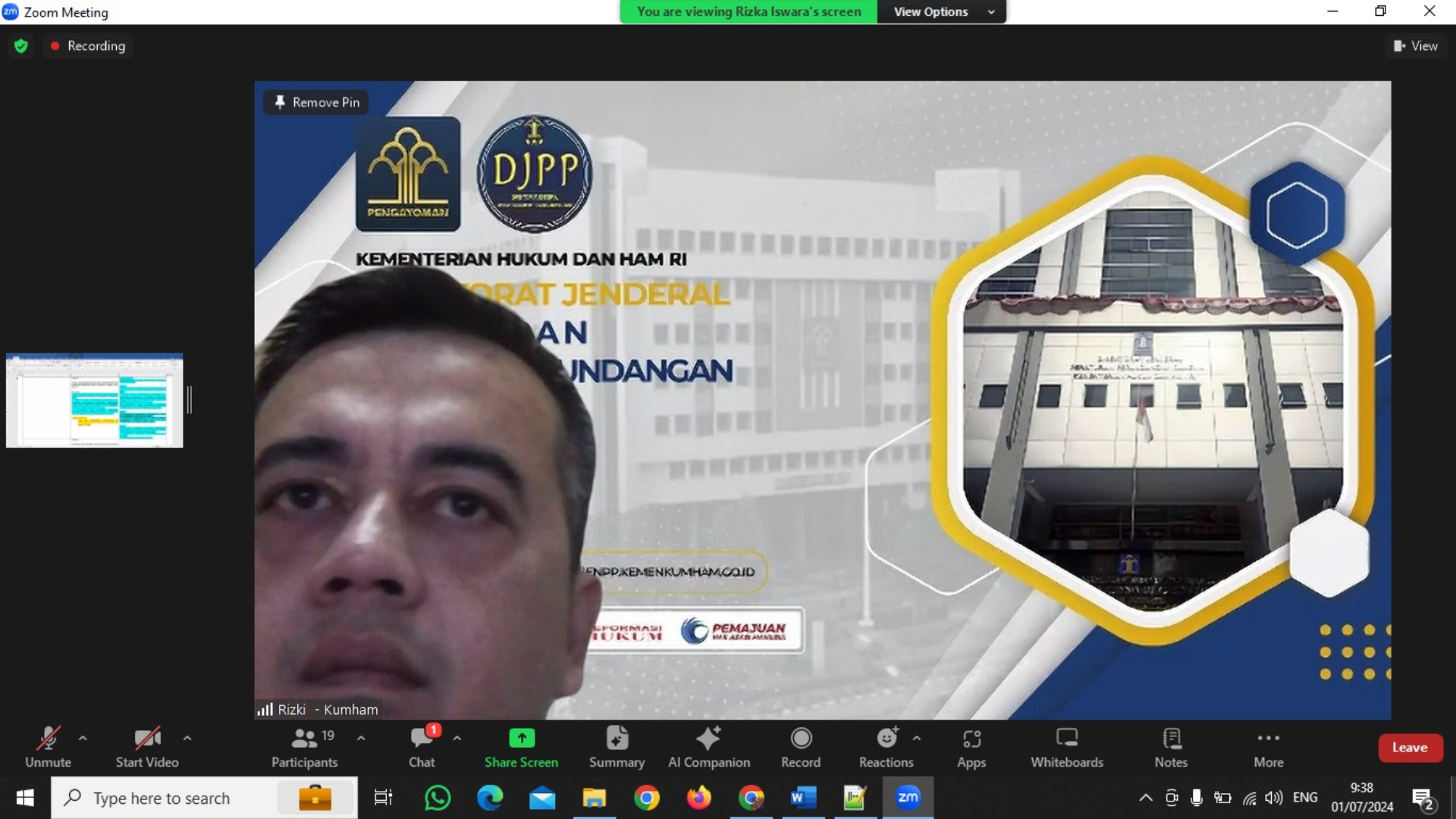Click the panel divider handle beside thumbnail
The image size is (1456, 819).
coord(189,400)
